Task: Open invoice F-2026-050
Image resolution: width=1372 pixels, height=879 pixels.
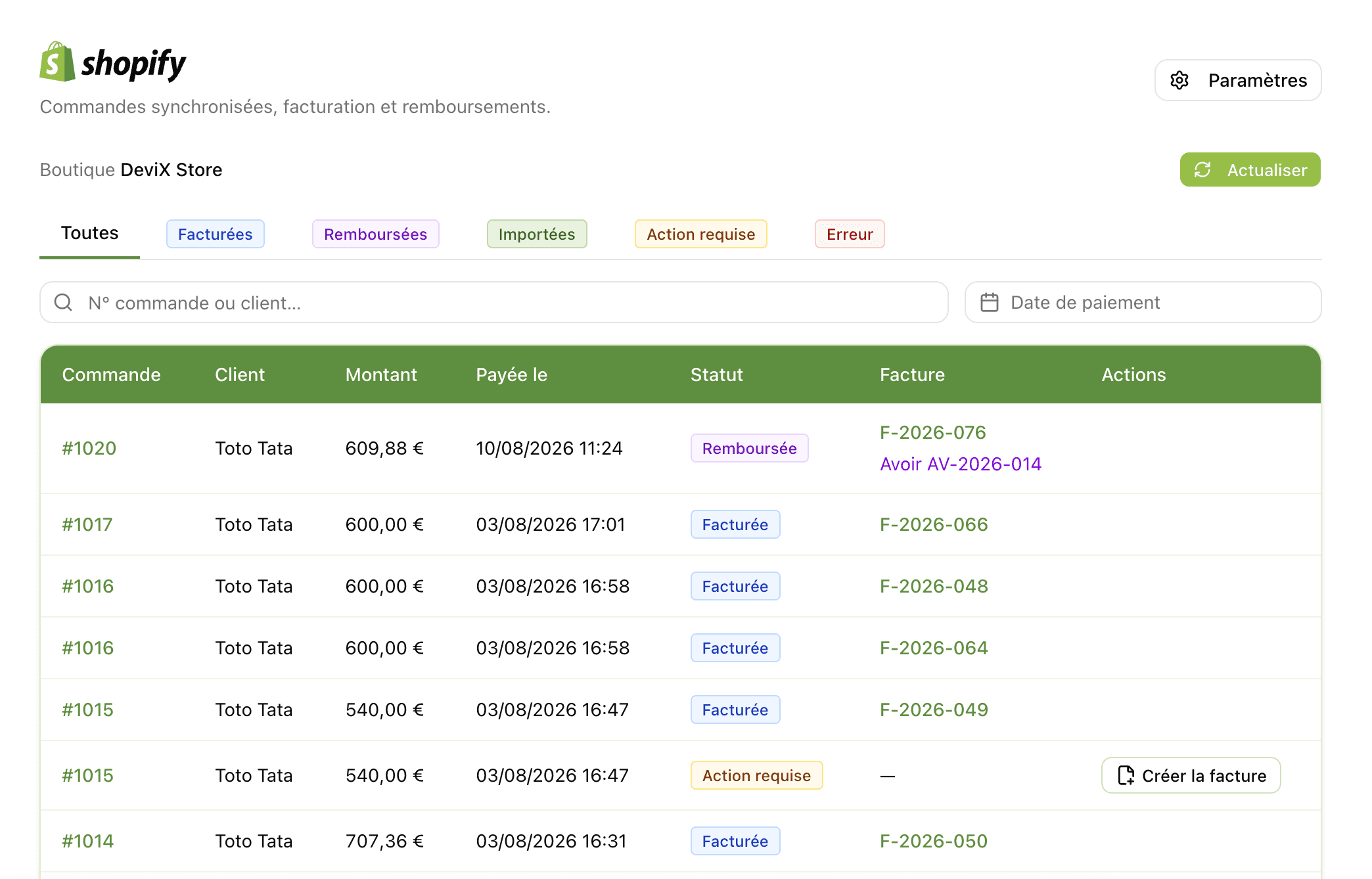Action: point(934,841)
